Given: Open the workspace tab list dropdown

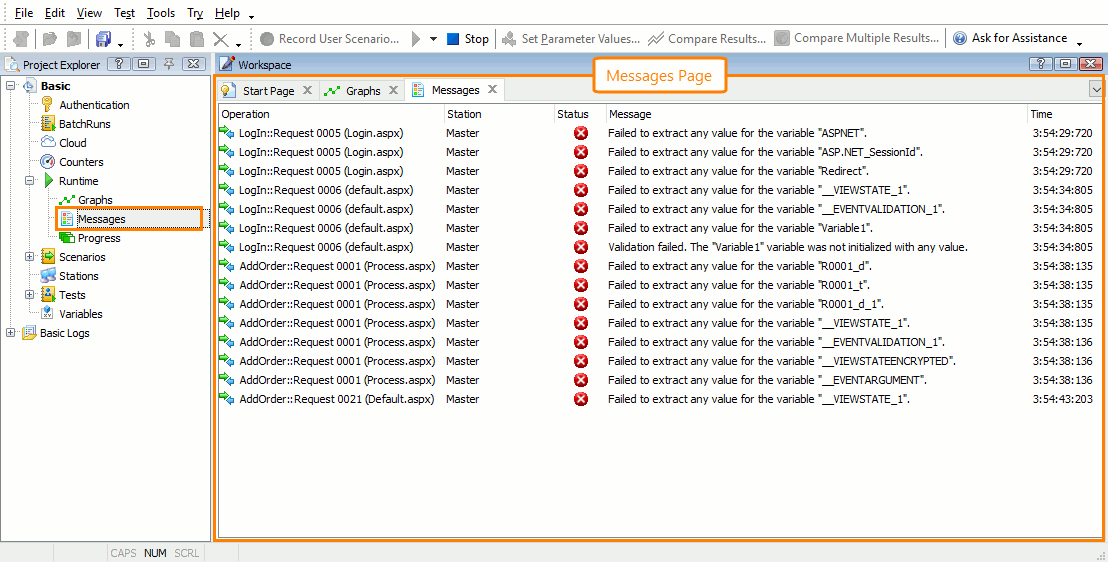Looking at the screenshot, I should 1096,90.
